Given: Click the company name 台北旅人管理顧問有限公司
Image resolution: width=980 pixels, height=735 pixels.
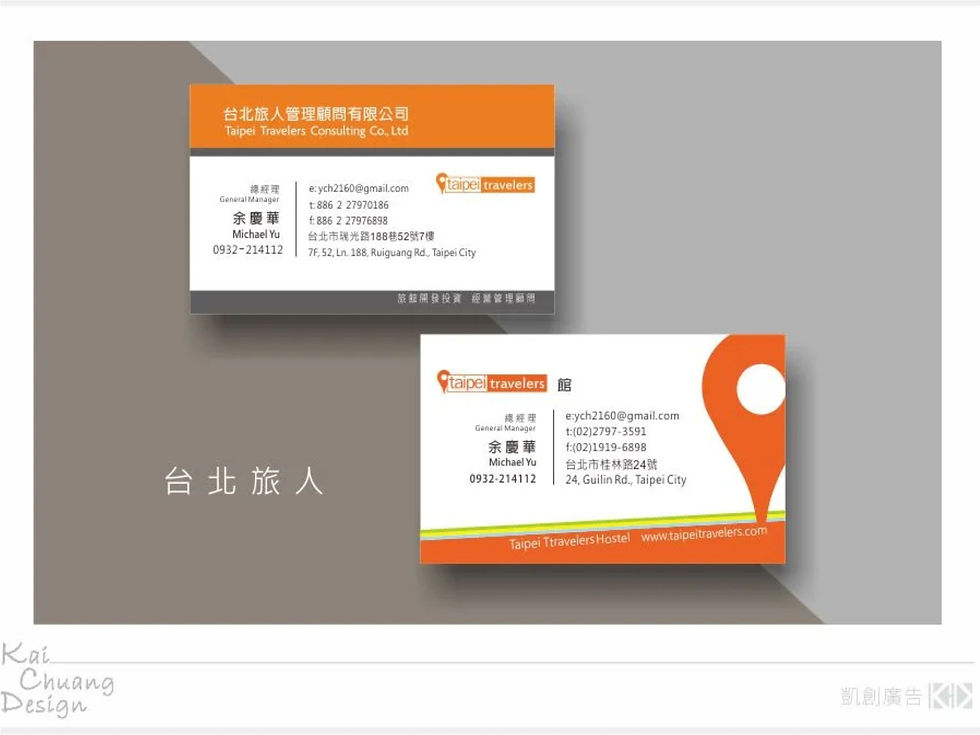Looking at the screenshot, I should pos(316,114).
